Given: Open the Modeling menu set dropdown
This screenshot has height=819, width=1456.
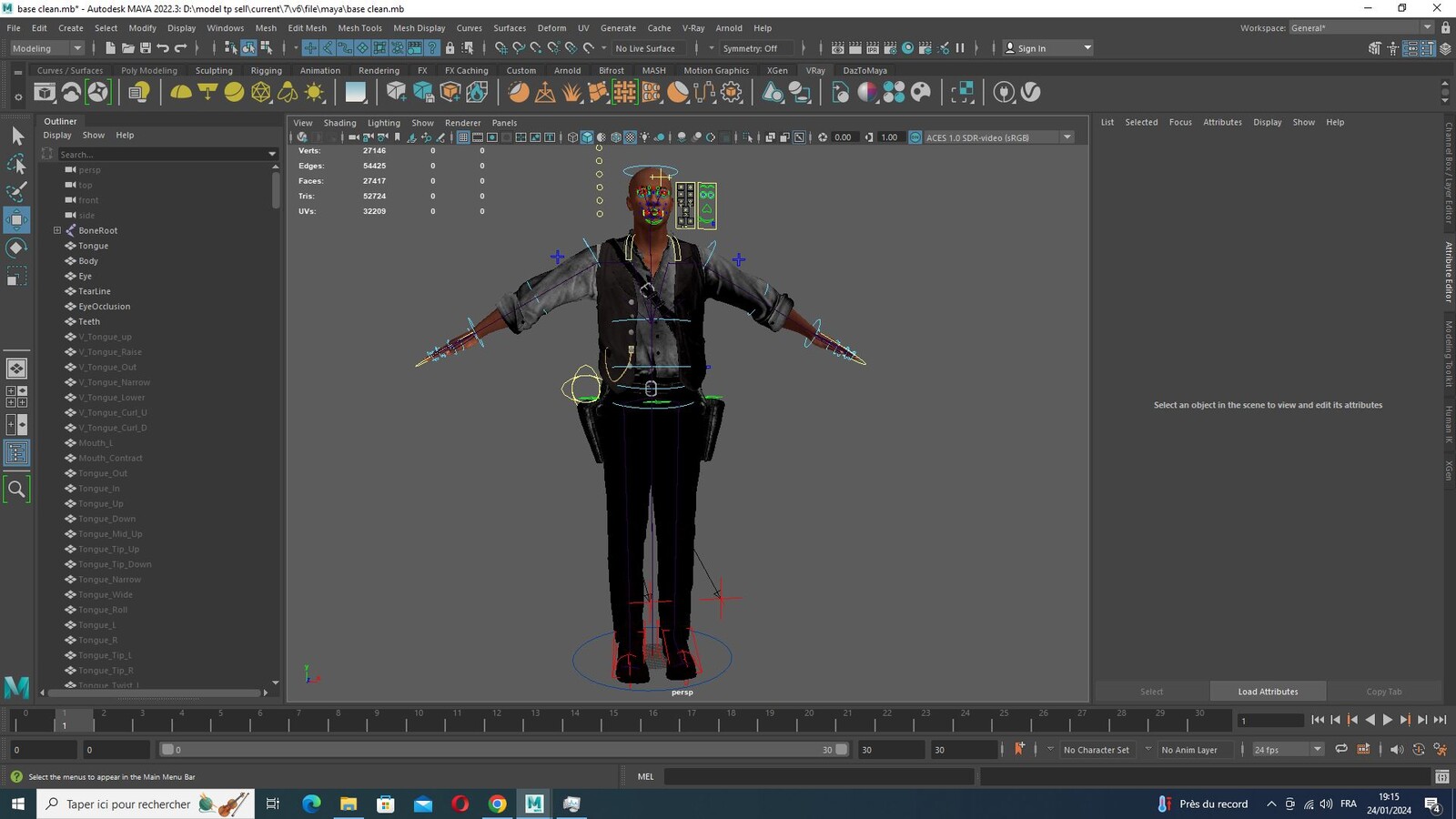Looking at the screenshot, I should [46, 48].
